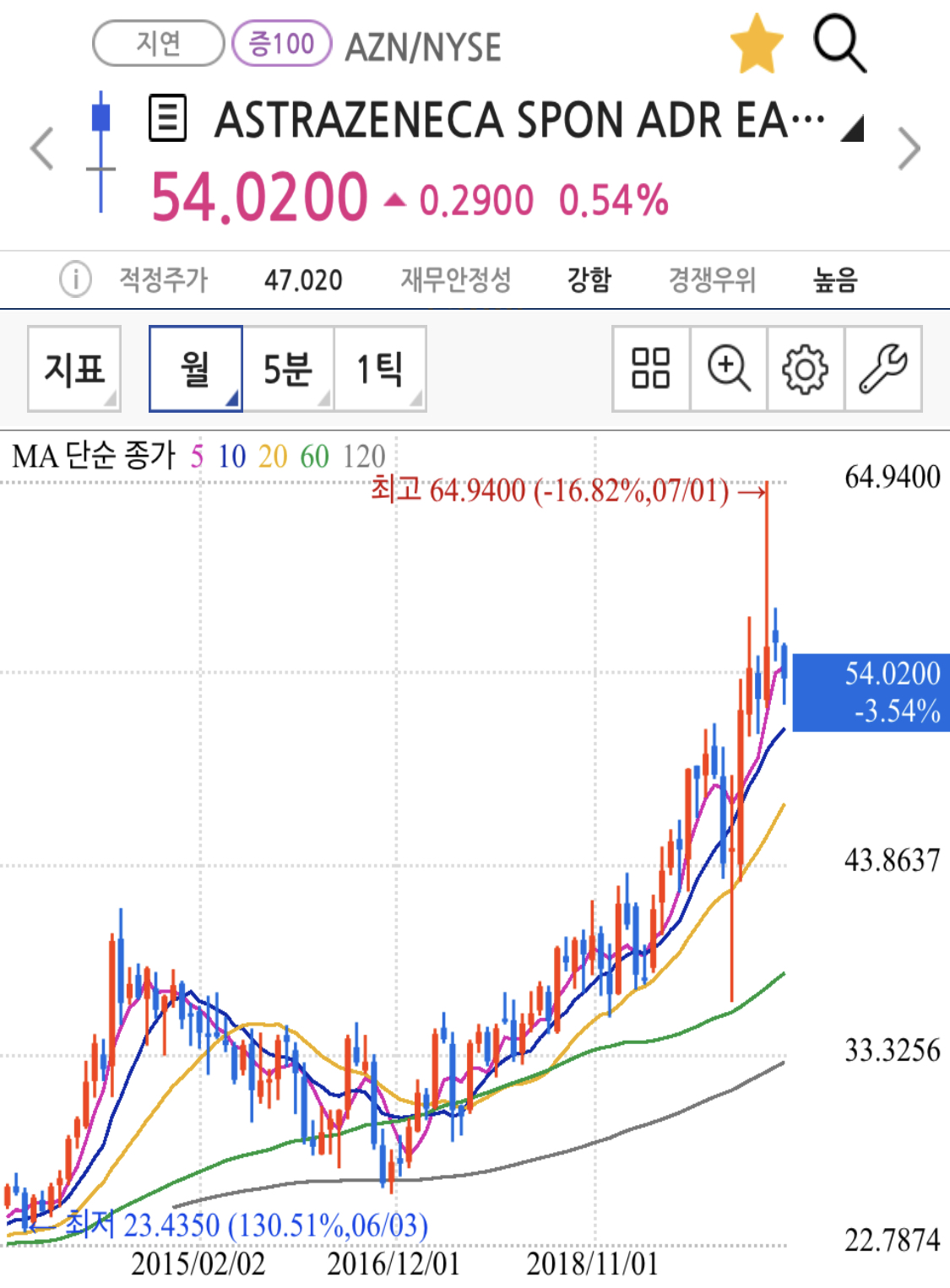
Task: Tap the 재무안정성 label
Action: coord(456,279)
